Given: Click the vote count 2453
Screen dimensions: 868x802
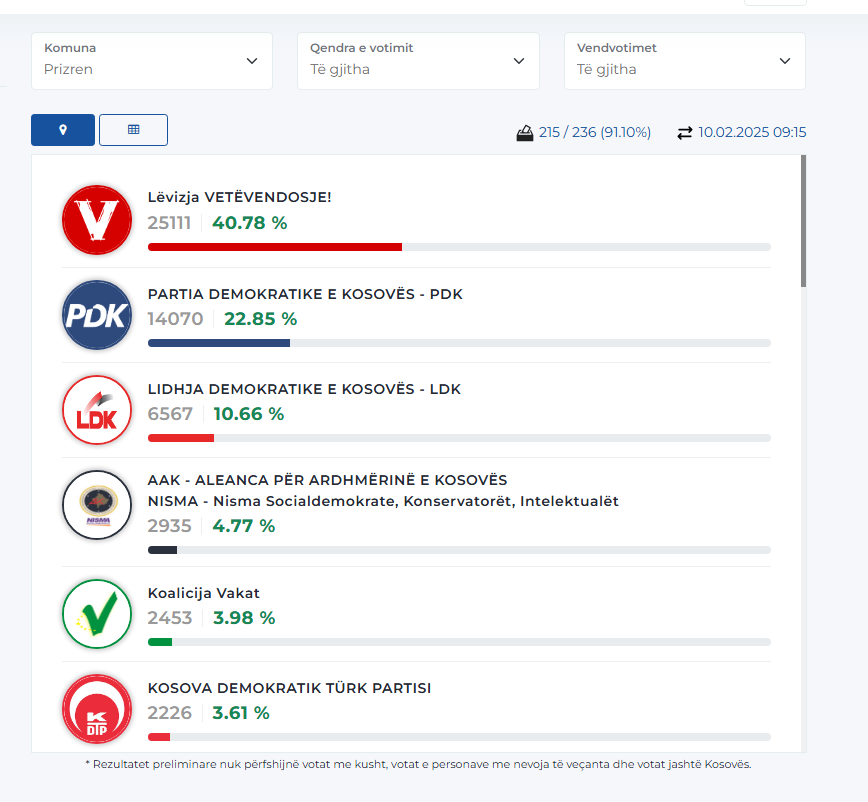Looking at the screenshot, I should coord(170,618).
